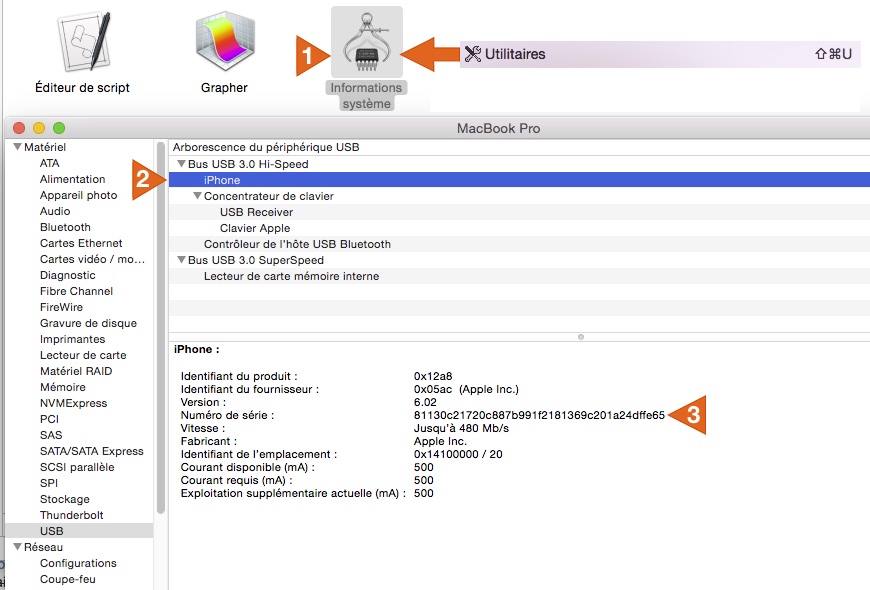
Task: Select SCSI parallèle in the sidebar
Action: click(77, 467)
